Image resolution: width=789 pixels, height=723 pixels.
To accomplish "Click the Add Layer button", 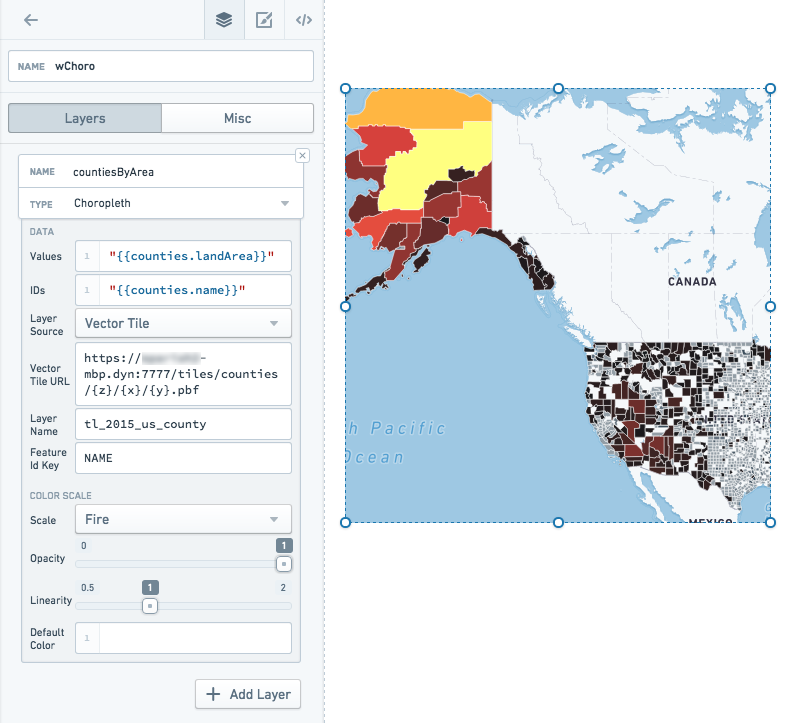I will coord(248,694).
